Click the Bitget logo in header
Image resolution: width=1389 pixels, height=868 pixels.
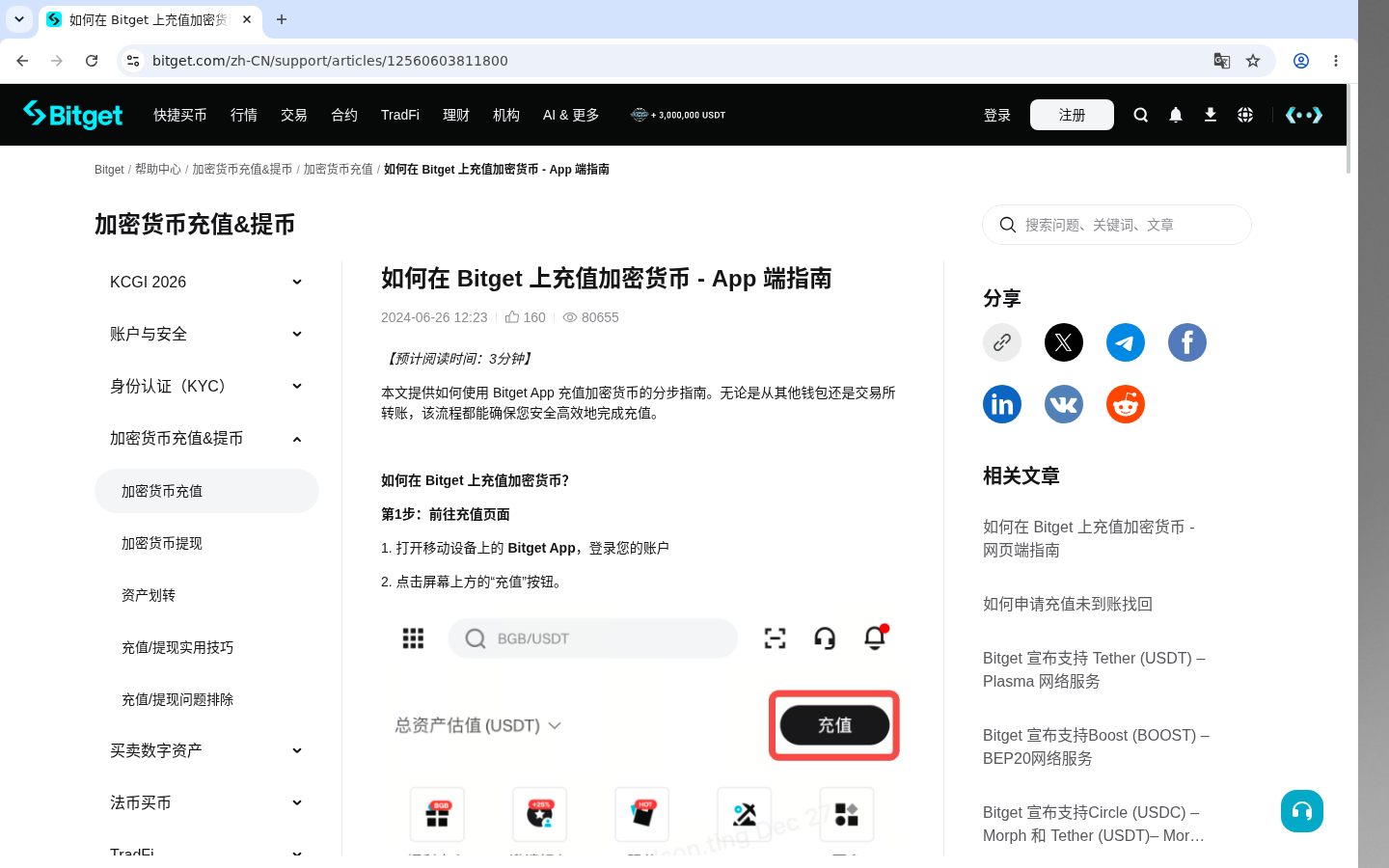(x=73, y=115)
